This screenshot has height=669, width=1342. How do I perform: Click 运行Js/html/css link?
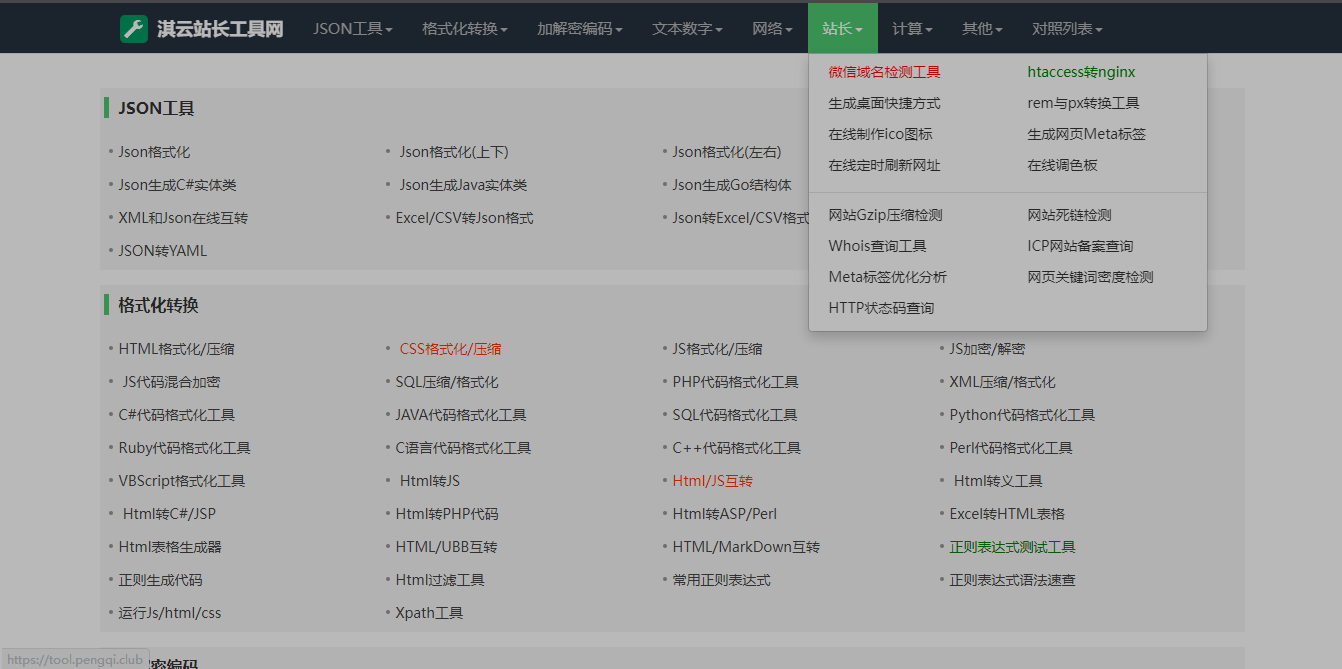click(x=170, y=613)
